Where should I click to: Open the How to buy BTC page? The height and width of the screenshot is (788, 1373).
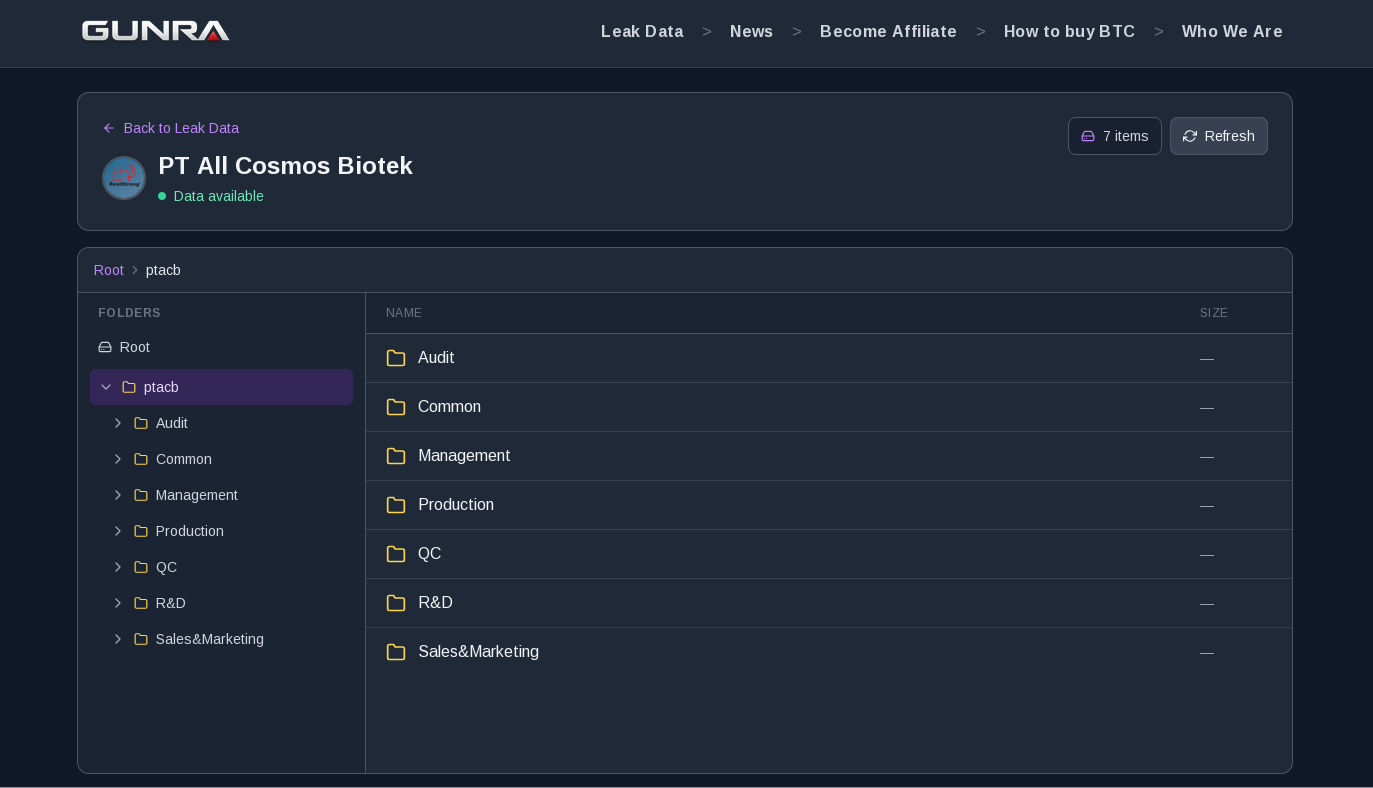click(1070, 31)
